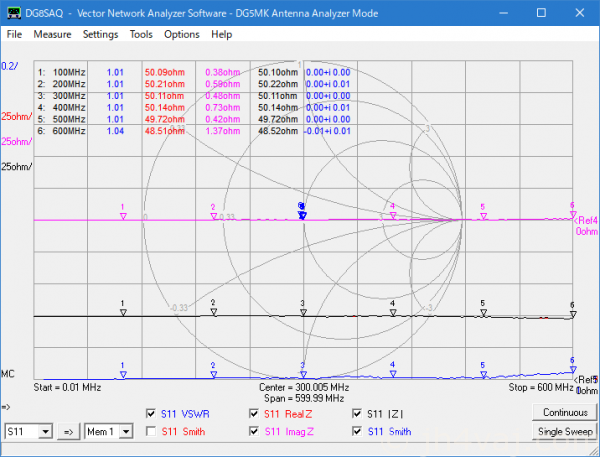Expand the Mem 1 memory dropdown

tap(127, 431)
